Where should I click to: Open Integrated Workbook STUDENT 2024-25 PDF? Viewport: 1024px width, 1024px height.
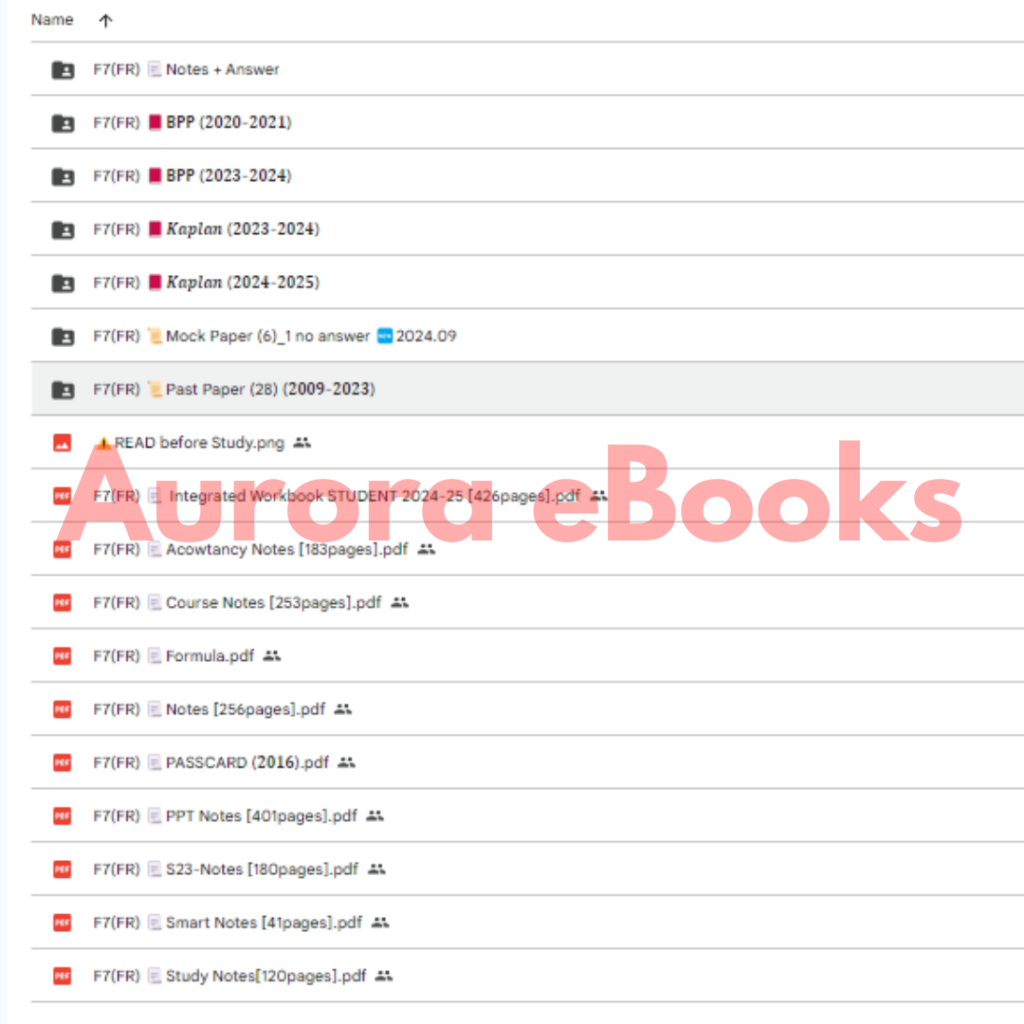[374, 496]
